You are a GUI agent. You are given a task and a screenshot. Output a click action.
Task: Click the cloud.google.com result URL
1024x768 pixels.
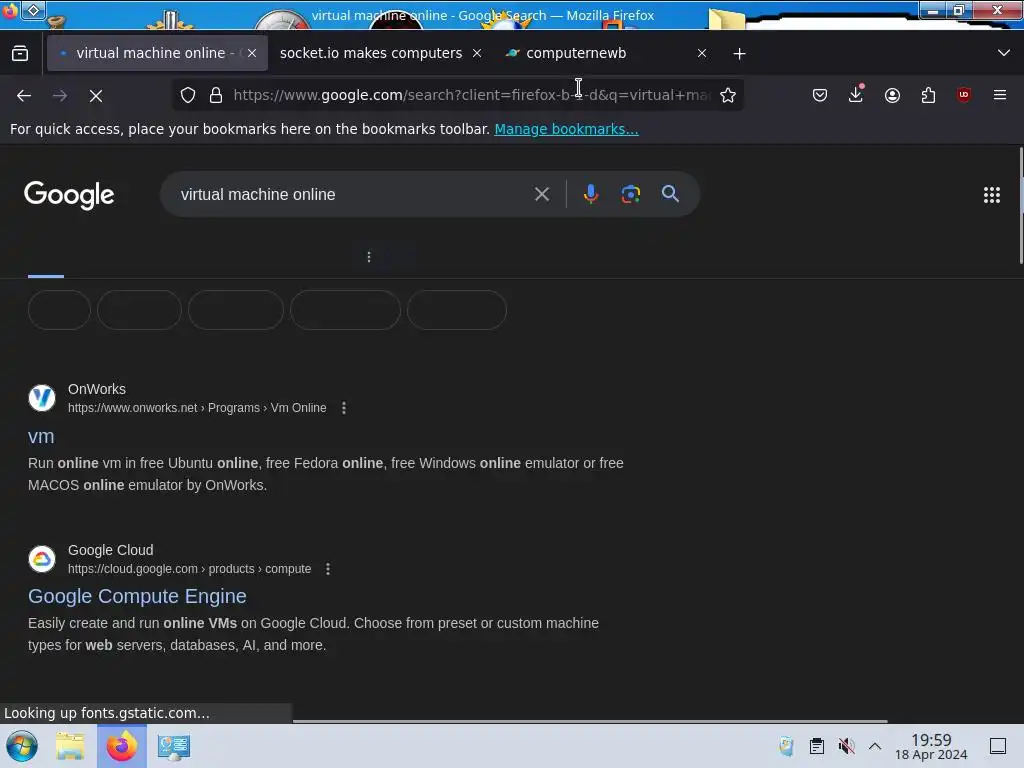coord(189,569)
